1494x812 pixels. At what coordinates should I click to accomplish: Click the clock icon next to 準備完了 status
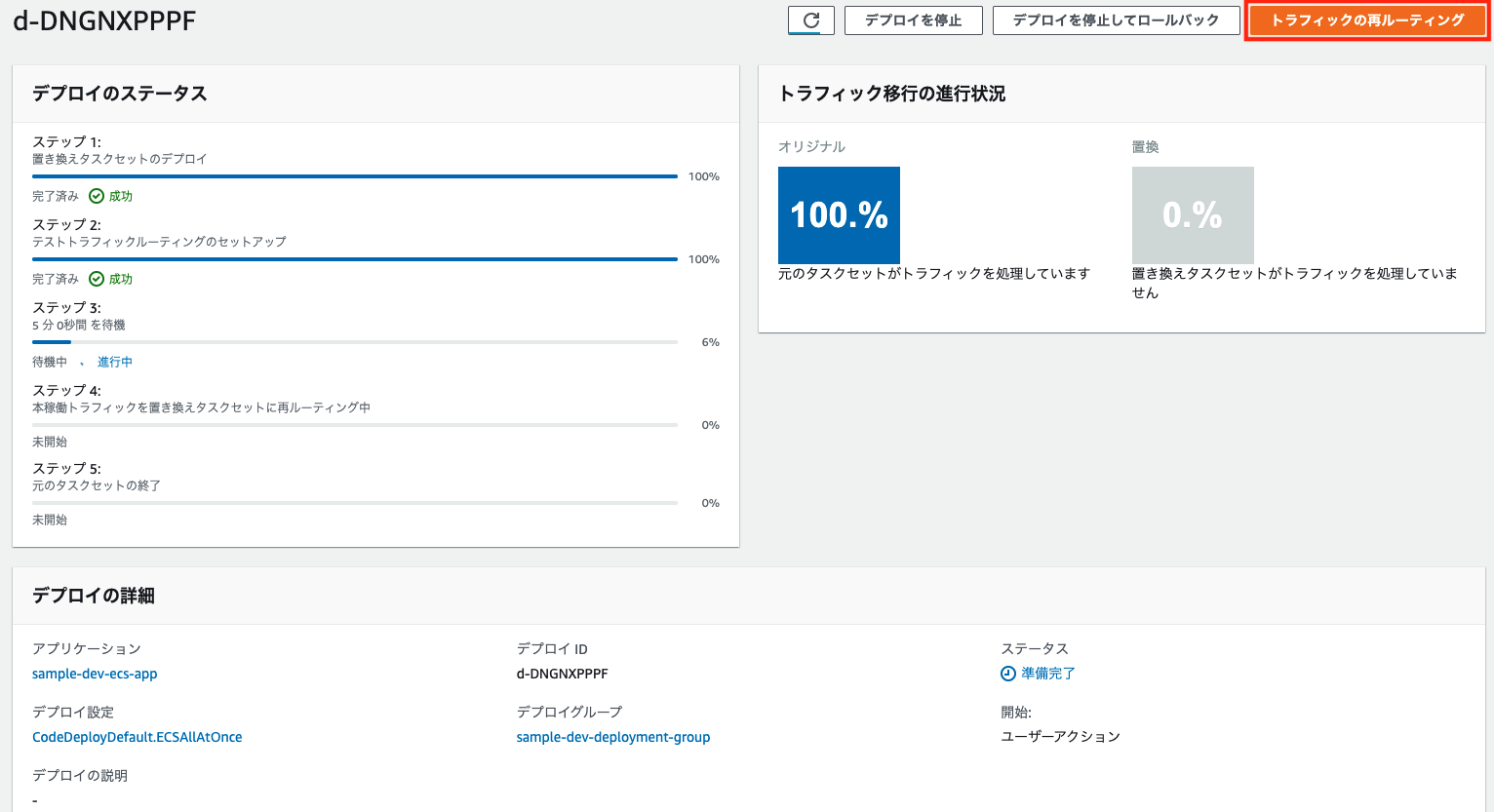coord(1010,673)
